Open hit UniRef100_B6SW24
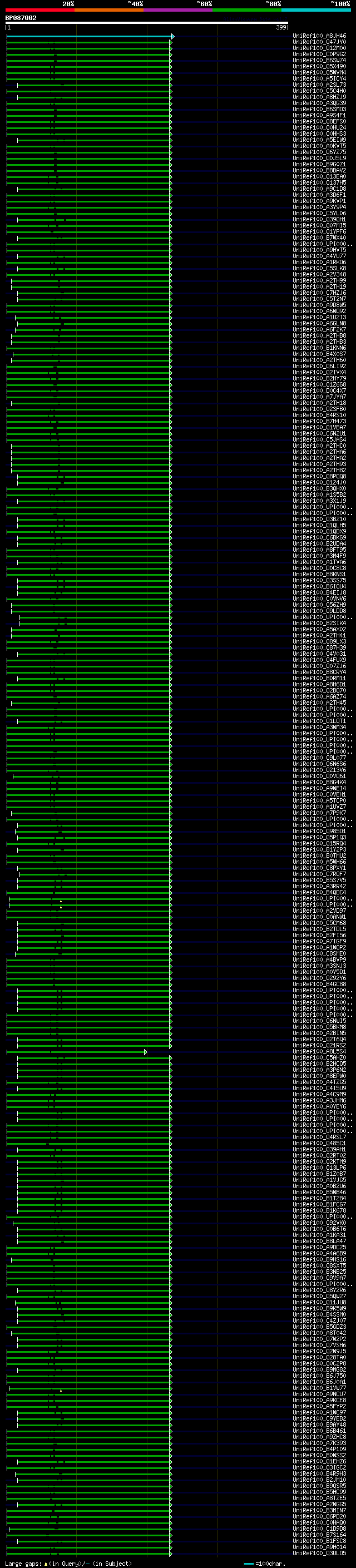 pos(319,60)
